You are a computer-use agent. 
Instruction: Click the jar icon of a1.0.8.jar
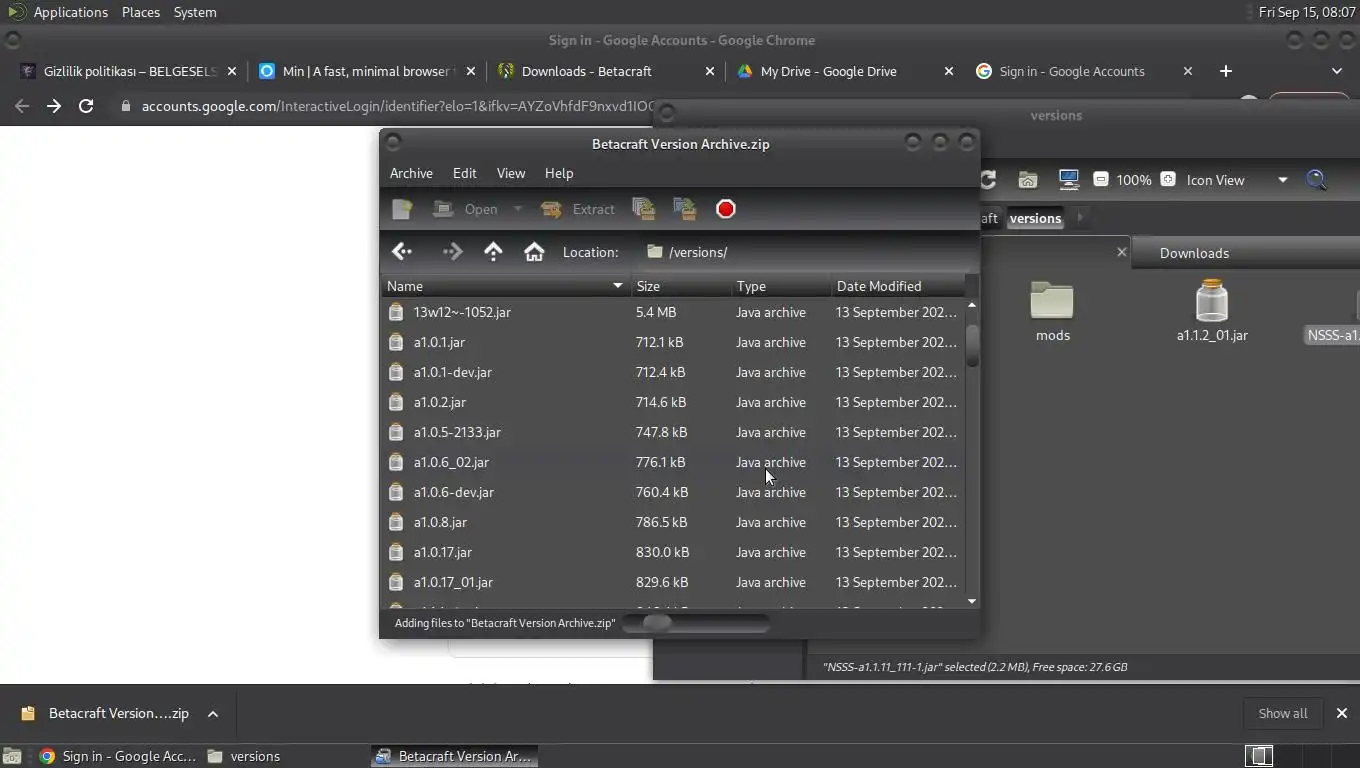click(396, 522)
